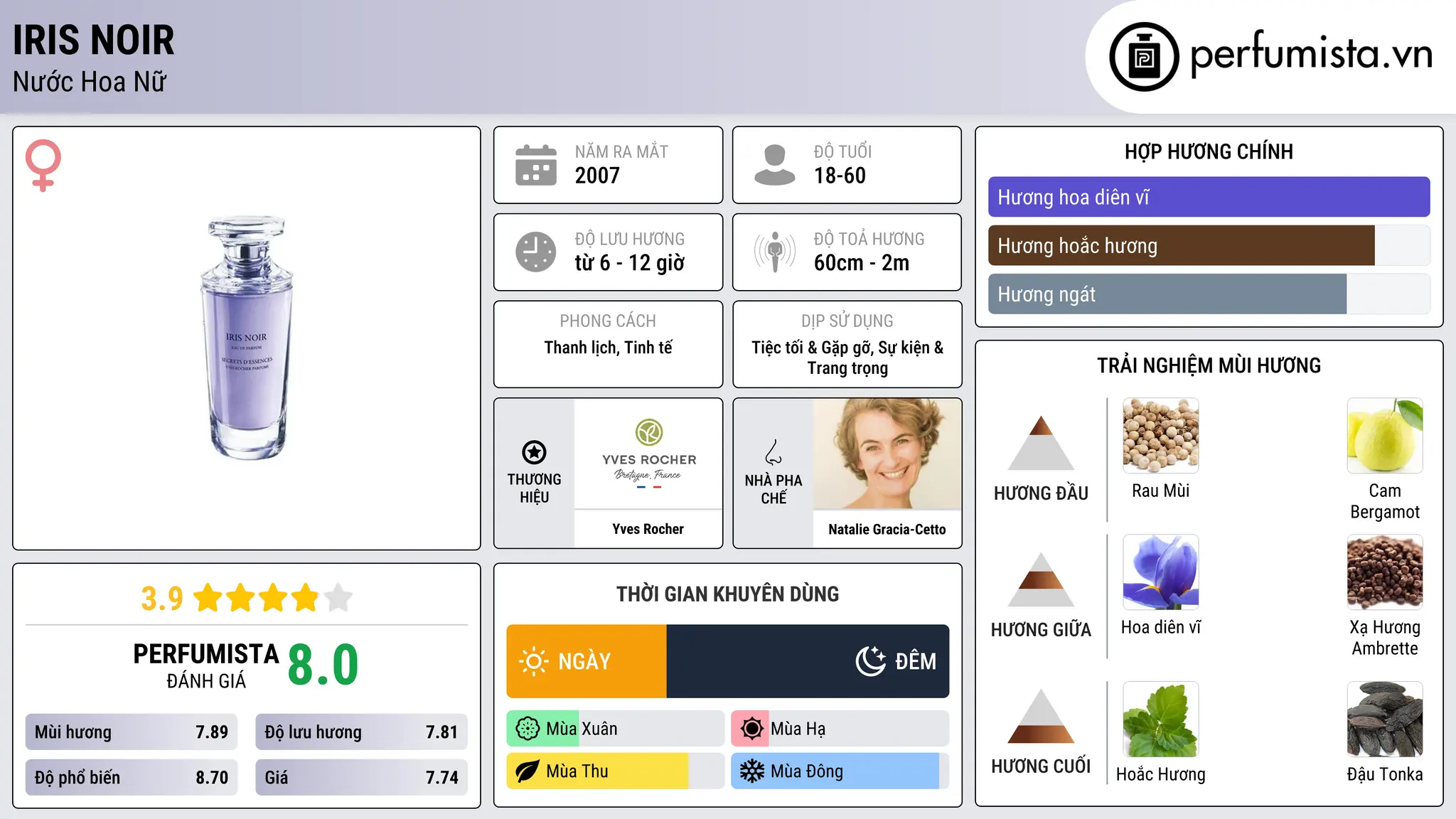Screen dimensions: 1456x819
Task: Click the Mùa Đông season bar
Action: tap(840, 771)
